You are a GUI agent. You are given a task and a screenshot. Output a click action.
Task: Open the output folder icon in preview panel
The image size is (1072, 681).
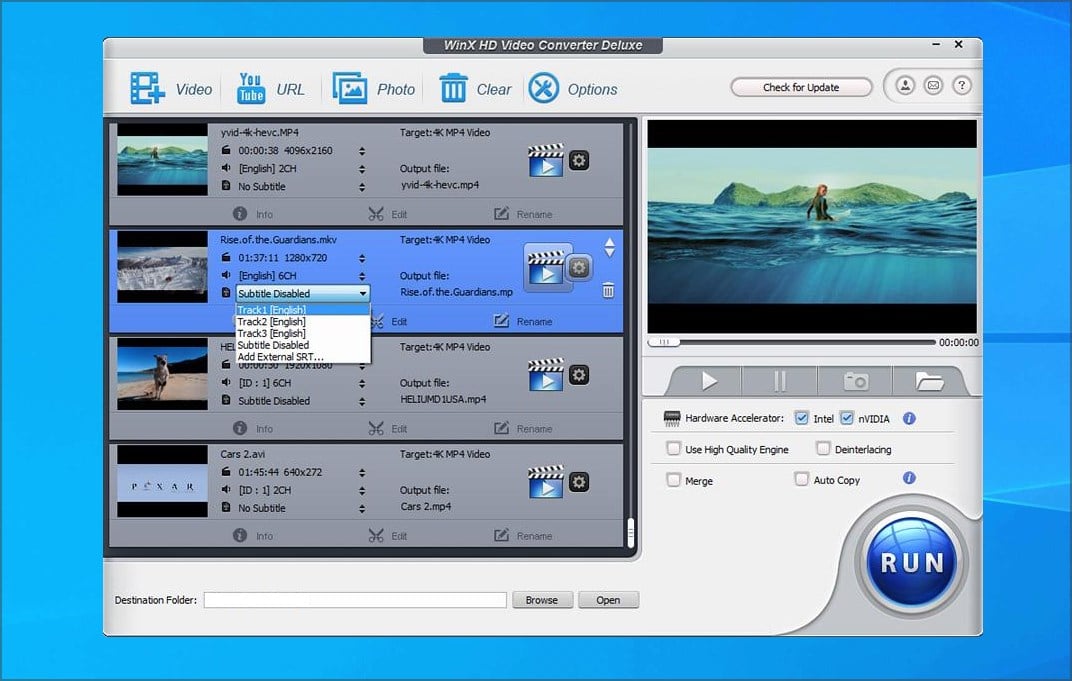click(929, 381)
